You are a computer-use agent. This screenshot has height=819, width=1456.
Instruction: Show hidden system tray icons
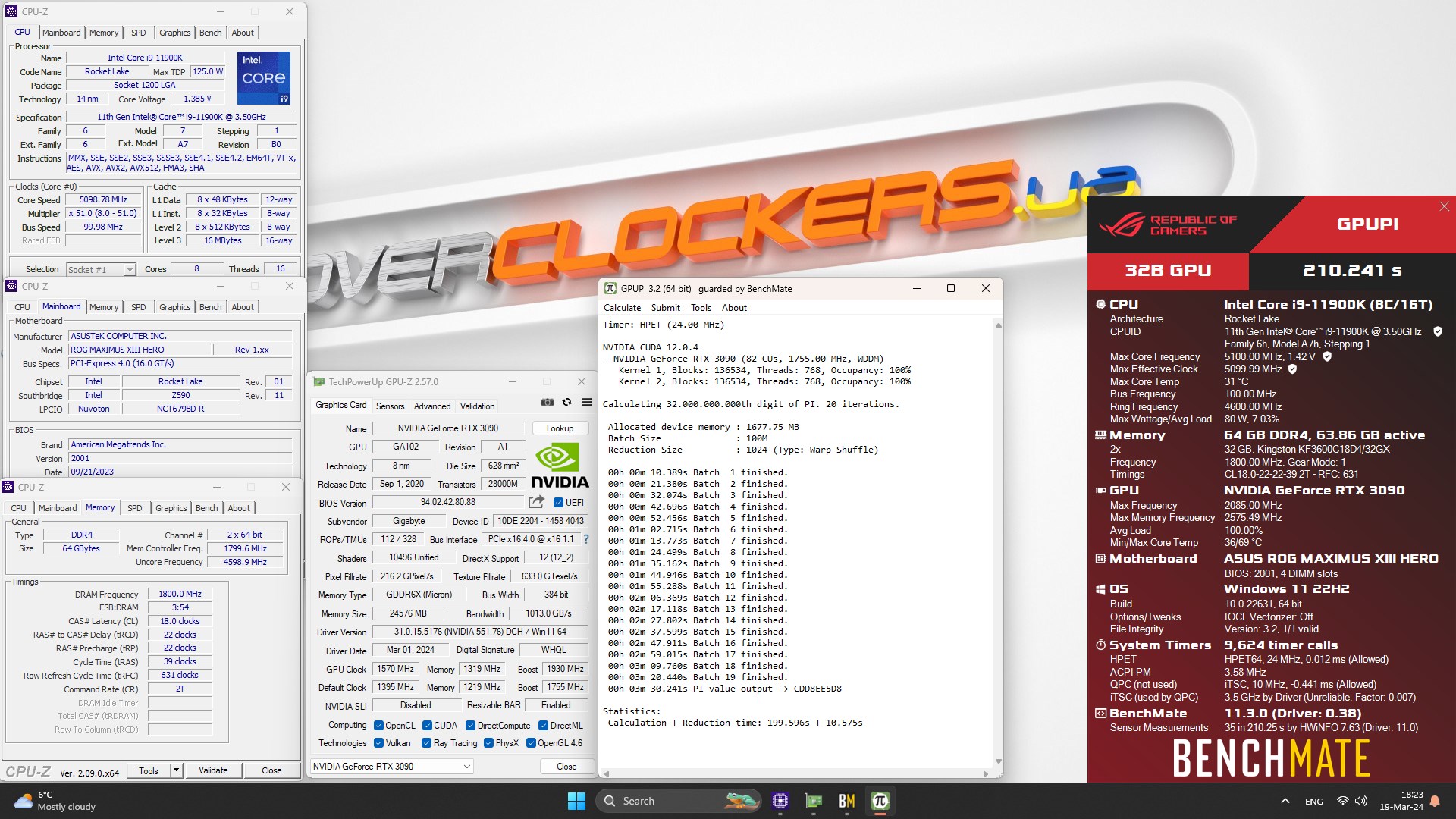1285,801
